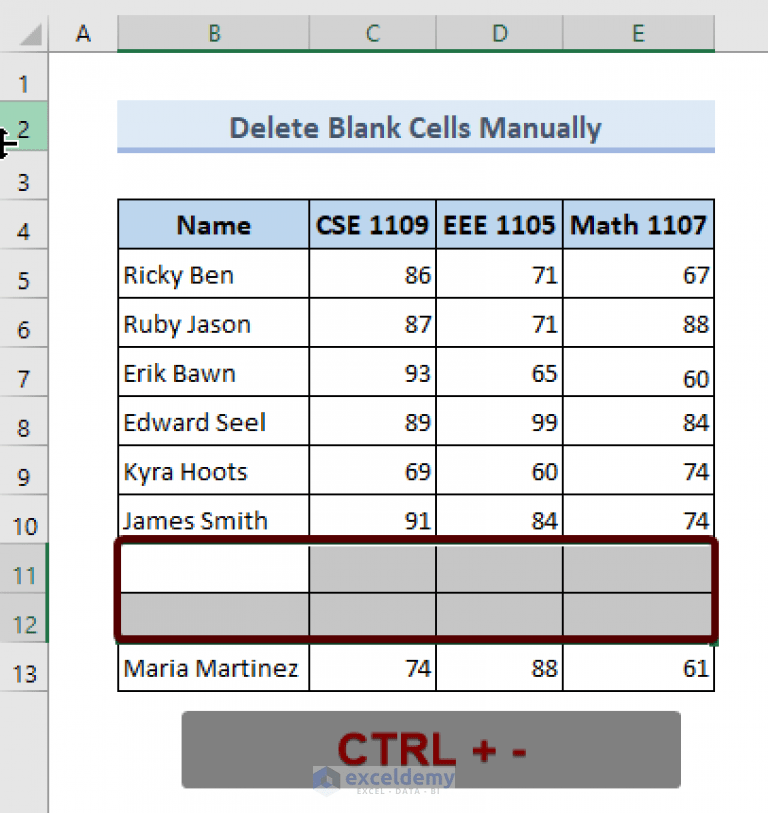This screenshot has height=813, width=768.
Task: Click the 'Math 1107' header cell
Action: tap(638, 225)
